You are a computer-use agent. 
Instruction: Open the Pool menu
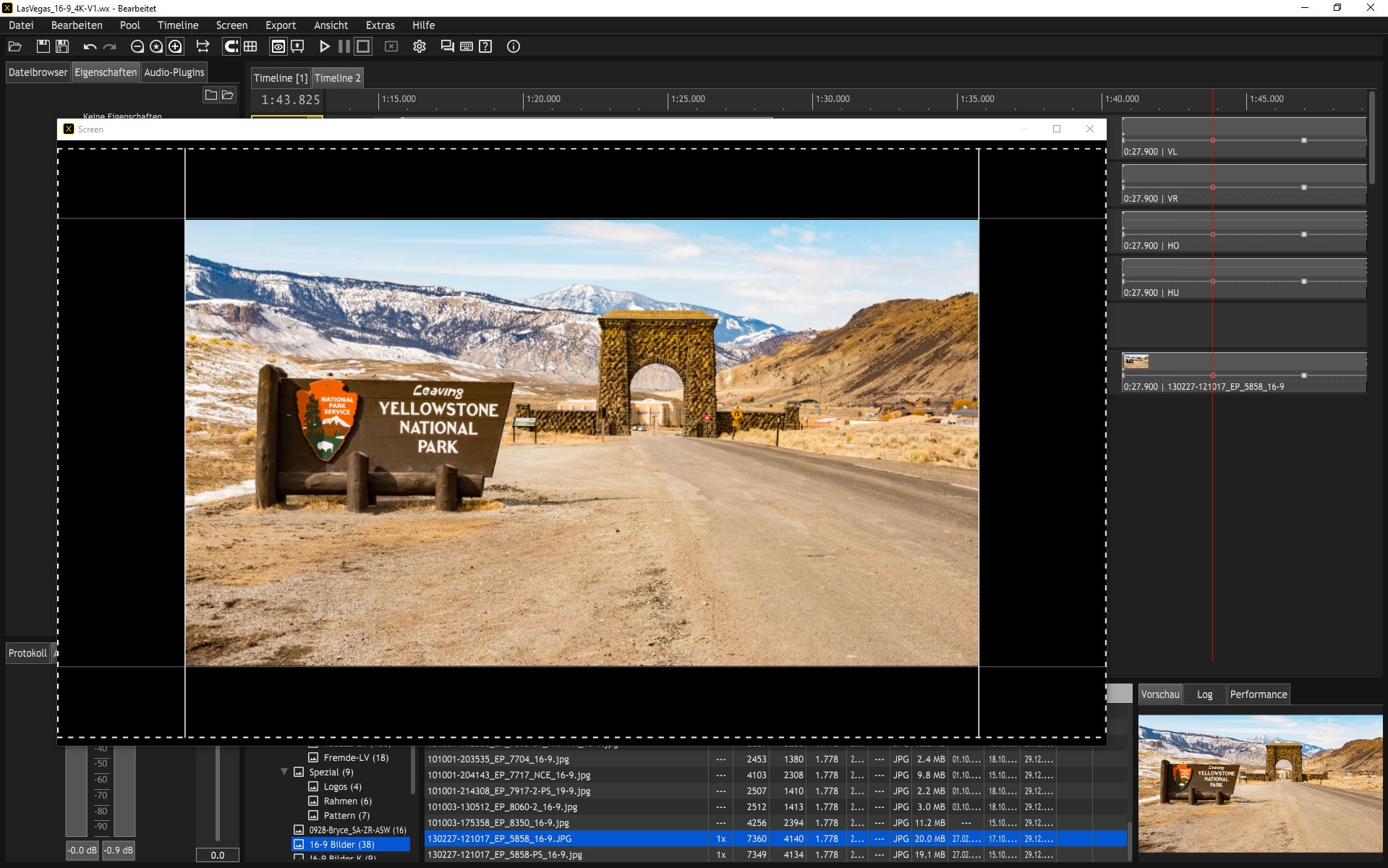130,25
